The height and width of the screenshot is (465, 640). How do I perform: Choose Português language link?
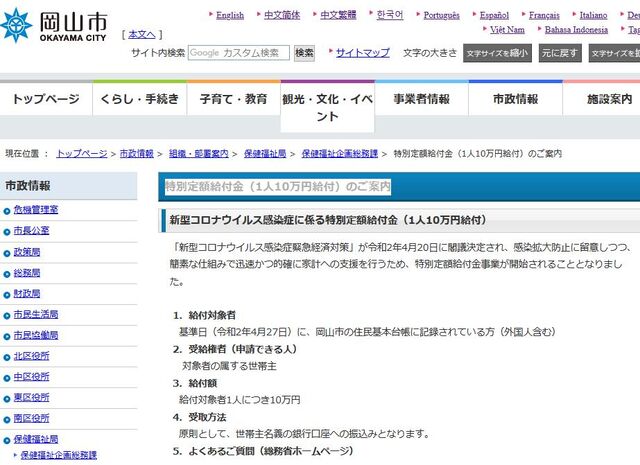pos(441,16)
